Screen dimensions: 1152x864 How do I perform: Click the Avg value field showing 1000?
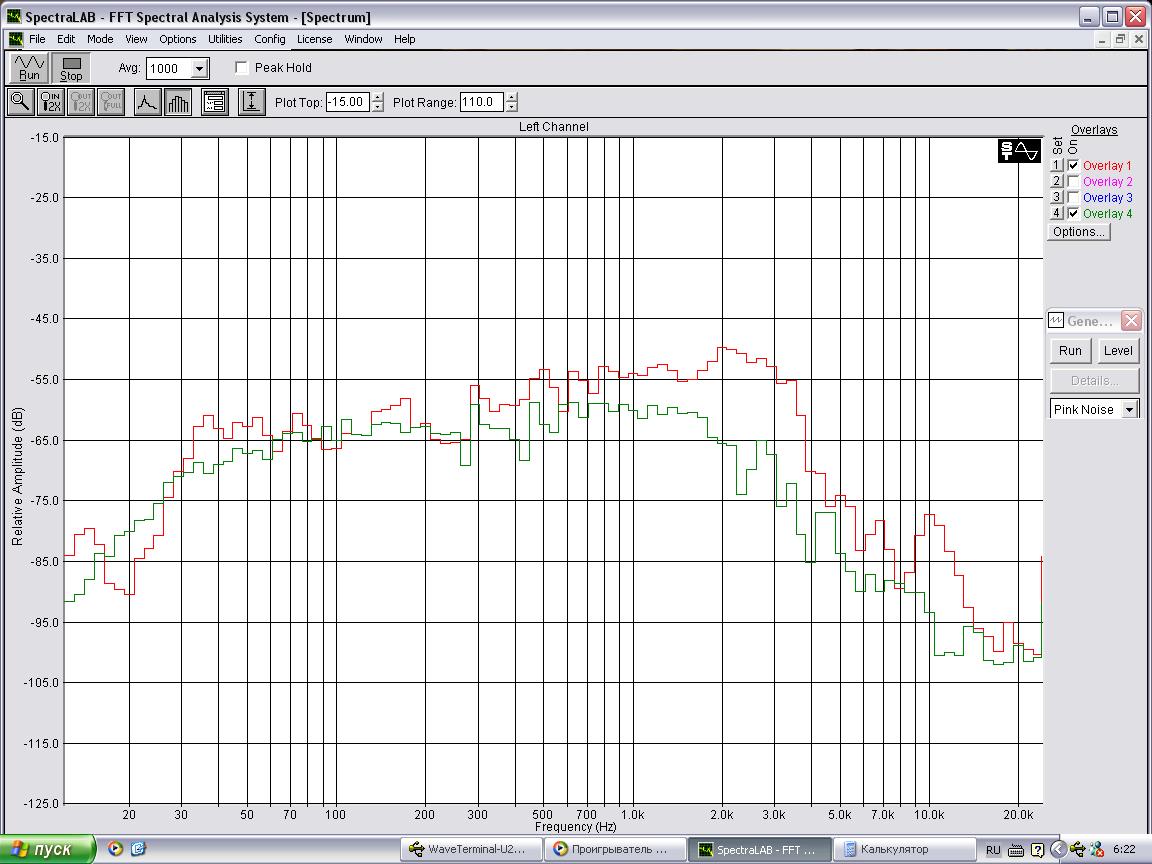click(169, 68)
